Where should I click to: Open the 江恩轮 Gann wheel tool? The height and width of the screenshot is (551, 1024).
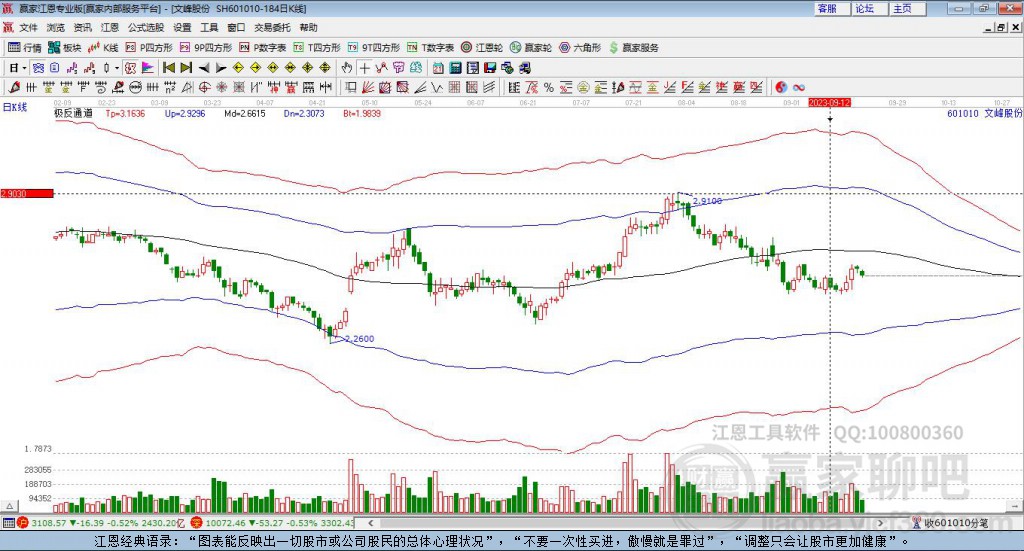[x=482, y=48]
